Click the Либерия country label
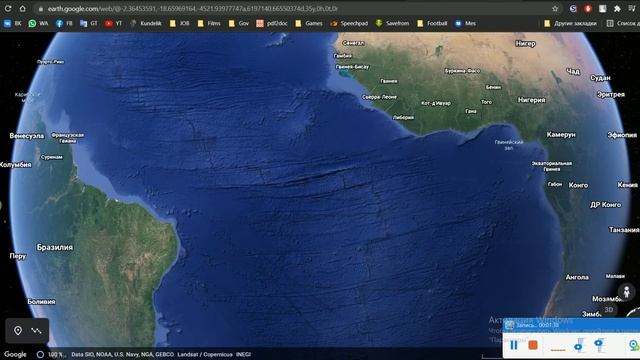 [403, 117]
